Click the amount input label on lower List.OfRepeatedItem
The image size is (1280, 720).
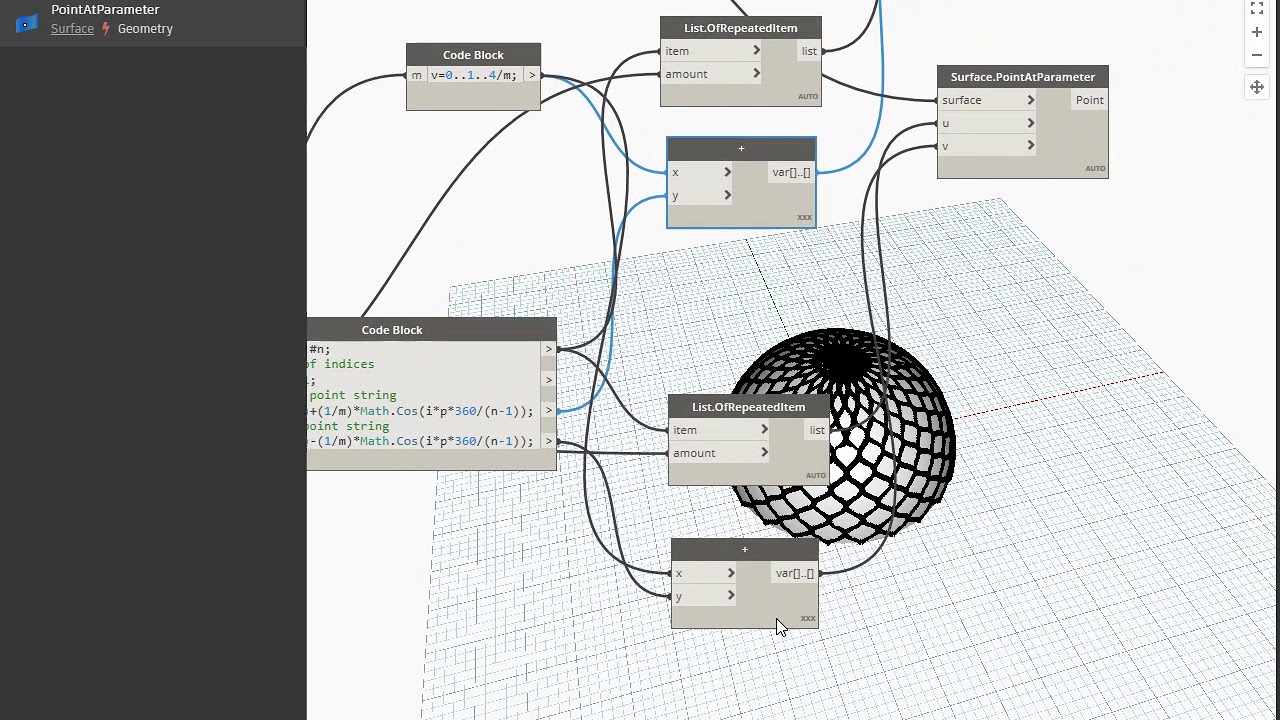tap(694, 453)
